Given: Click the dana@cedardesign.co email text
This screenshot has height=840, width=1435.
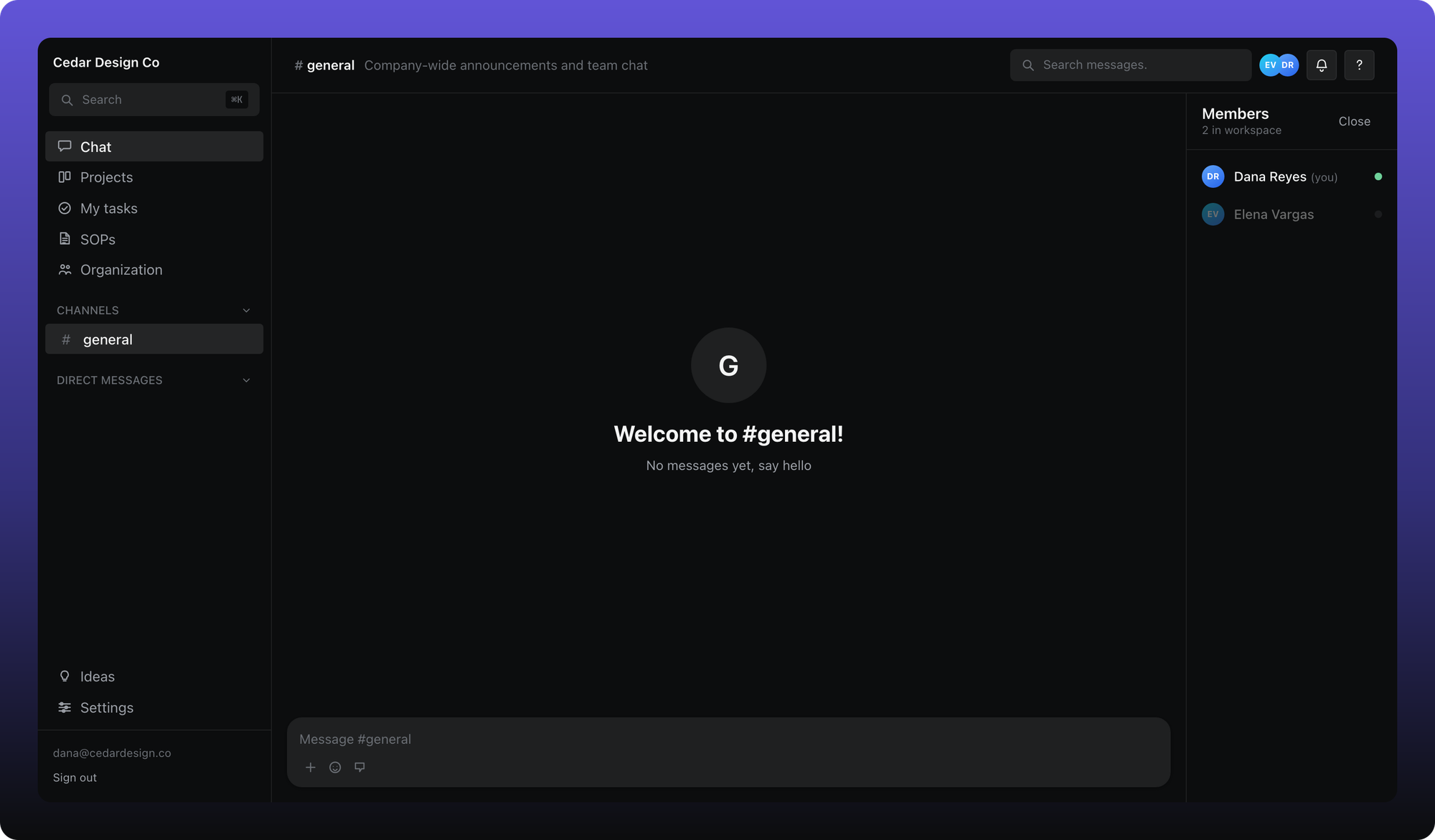Looking at the screenshot, I should 112,753.
